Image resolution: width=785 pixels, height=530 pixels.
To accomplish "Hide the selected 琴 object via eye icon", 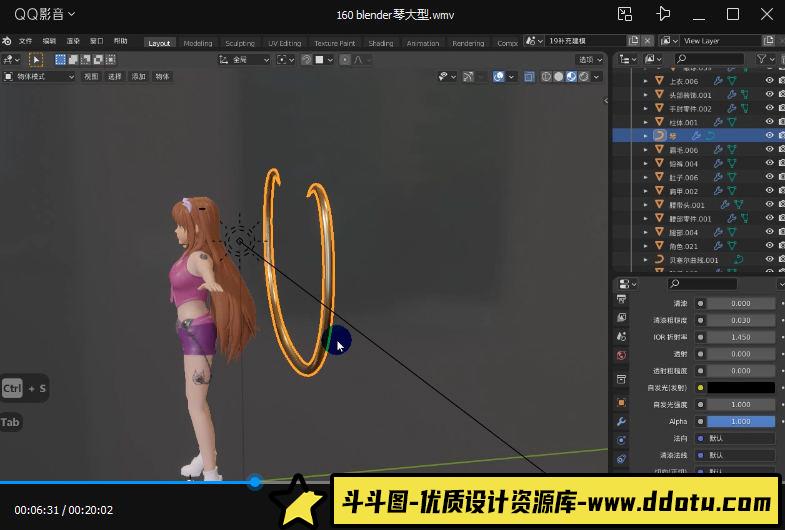I will coord(769,135).
